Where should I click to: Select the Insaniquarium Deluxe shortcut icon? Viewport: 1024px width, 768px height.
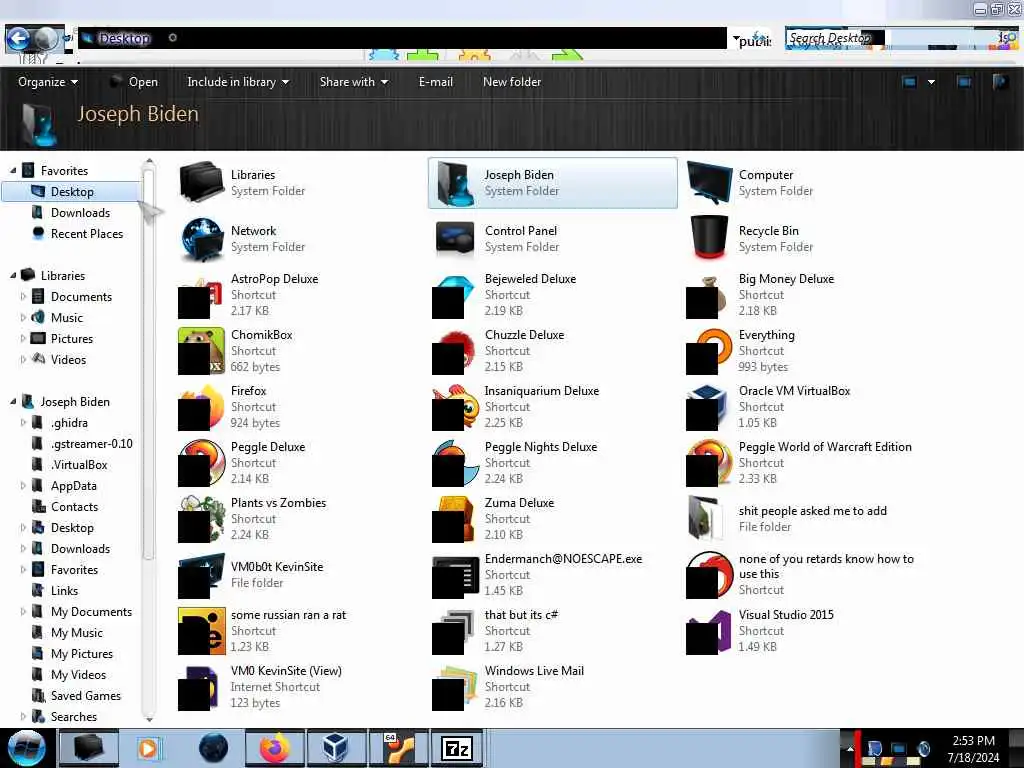click(455, 407)
